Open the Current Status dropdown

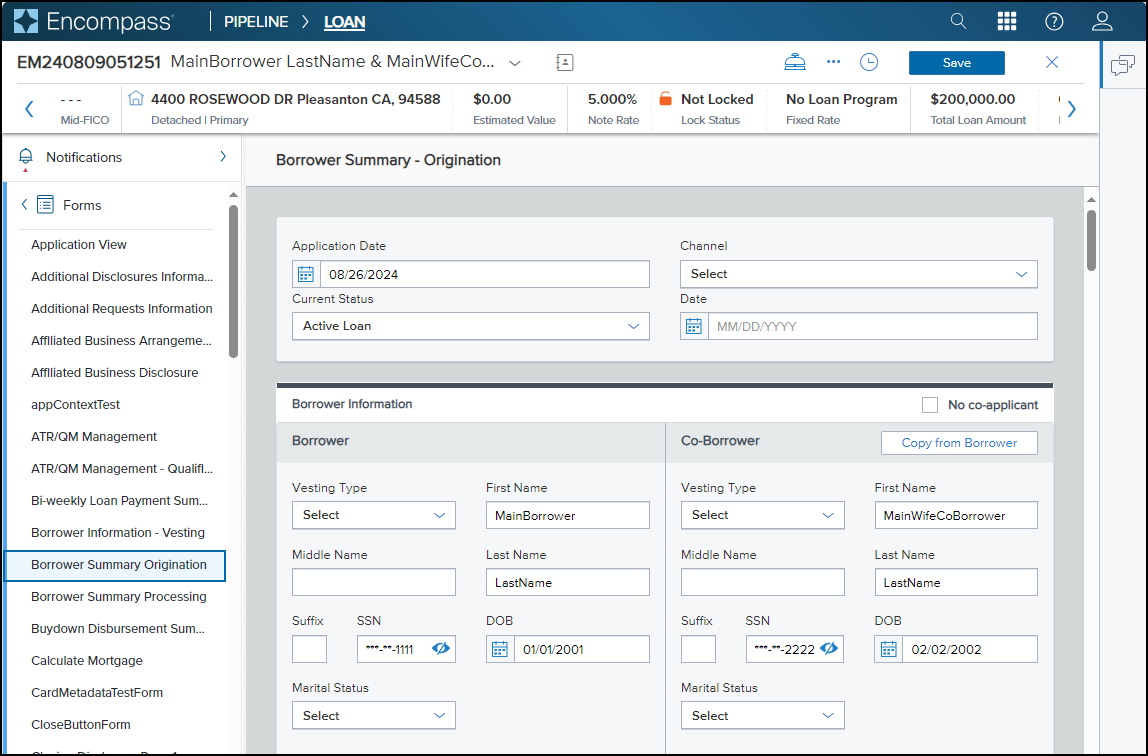coord(471,326)
